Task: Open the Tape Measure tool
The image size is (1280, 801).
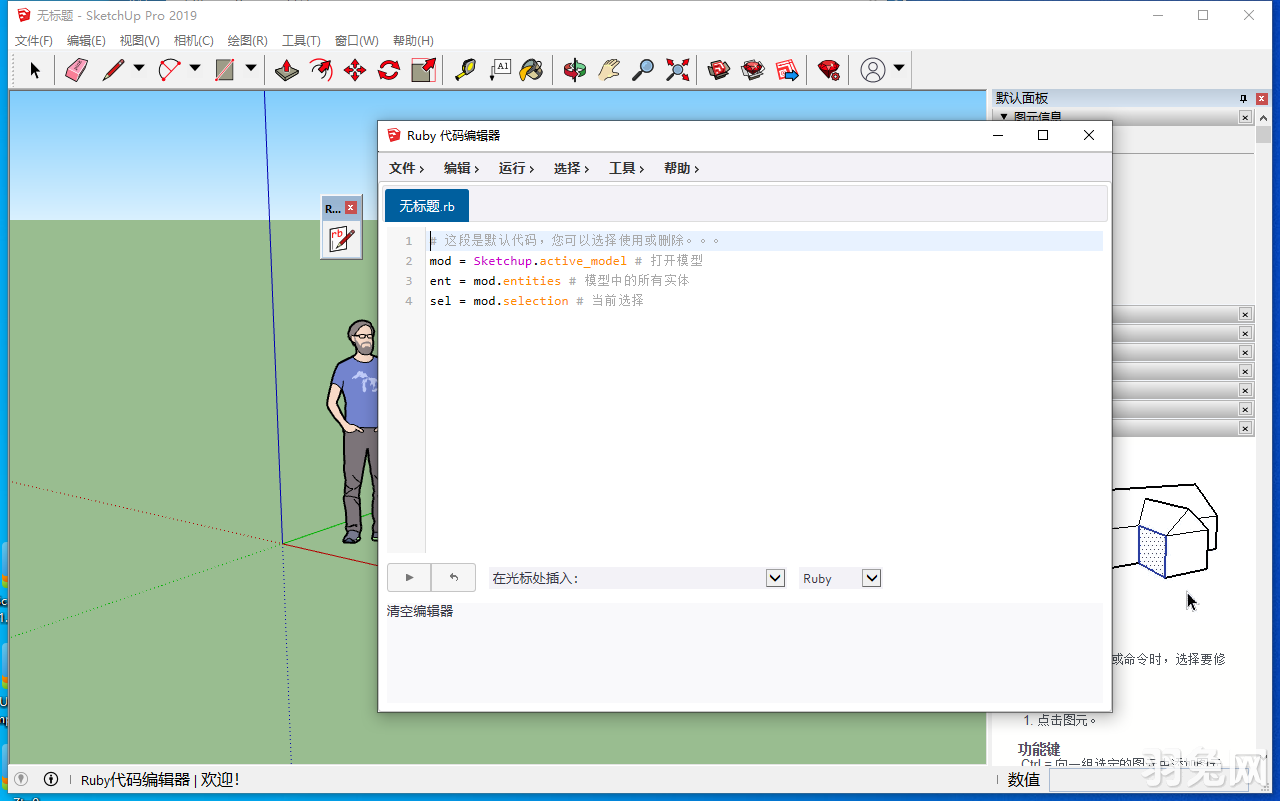Action: [x=466, y=69]
